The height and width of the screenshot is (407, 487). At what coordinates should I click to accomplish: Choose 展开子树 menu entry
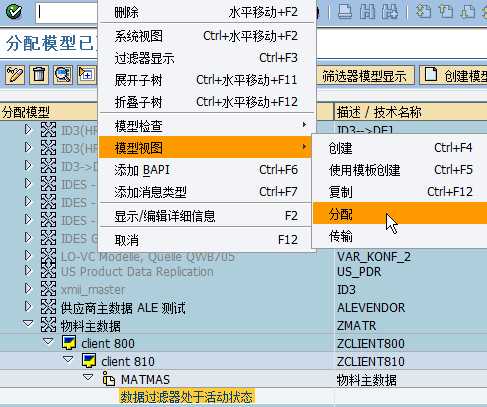click(206, 80)
